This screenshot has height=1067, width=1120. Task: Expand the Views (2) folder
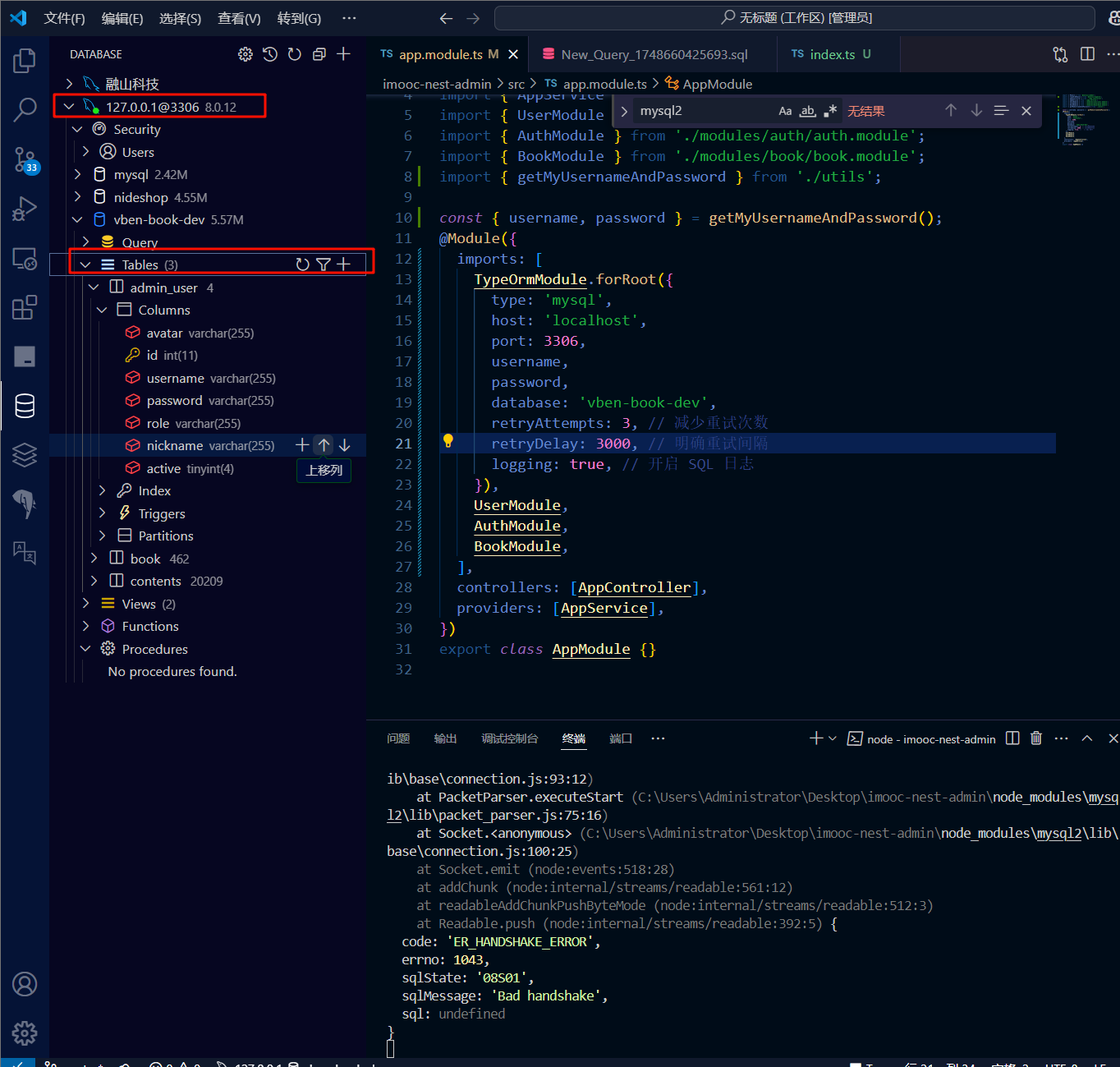click(x=85, y=604)
